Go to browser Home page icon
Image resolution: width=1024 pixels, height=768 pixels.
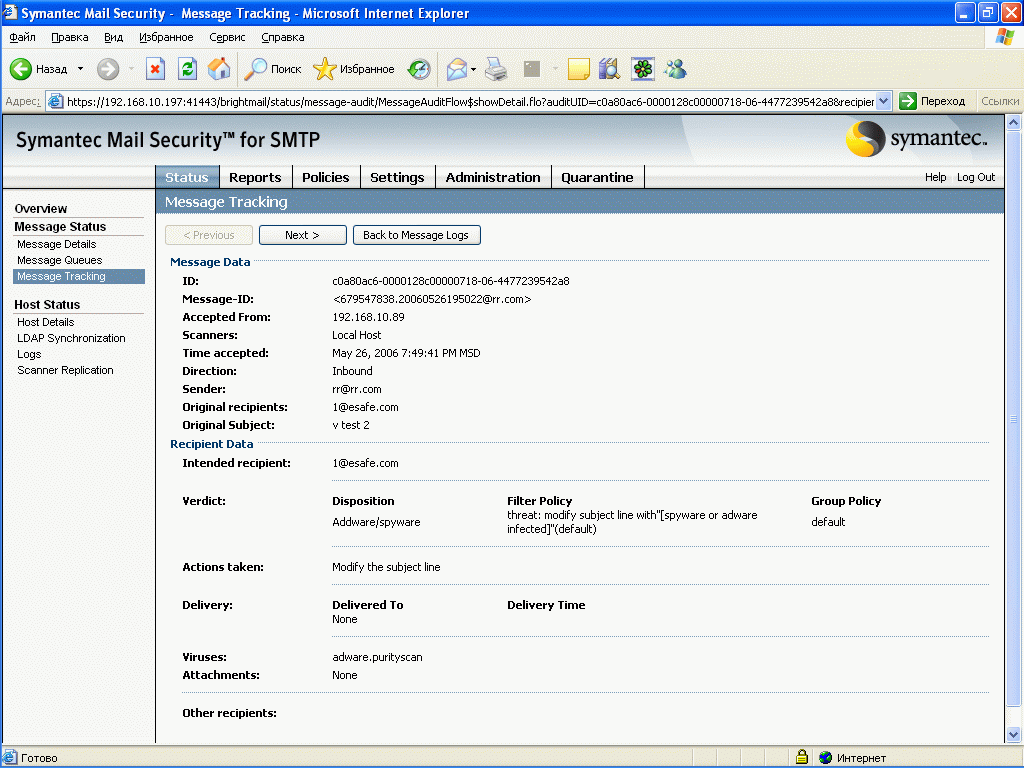(x=219, y=69)
